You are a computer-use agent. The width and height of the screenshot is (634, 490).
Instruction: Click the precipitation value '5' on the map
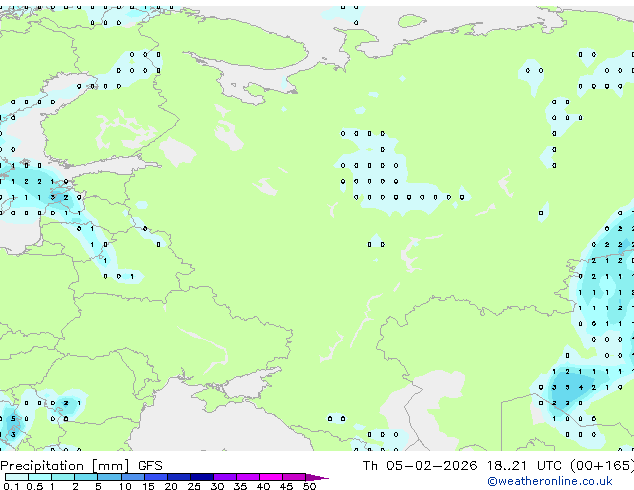[x=13, y=418]
